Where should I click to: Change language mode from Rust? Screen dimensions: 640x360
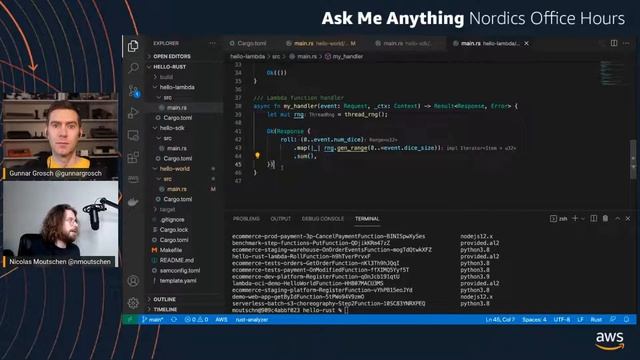(596, 320)
